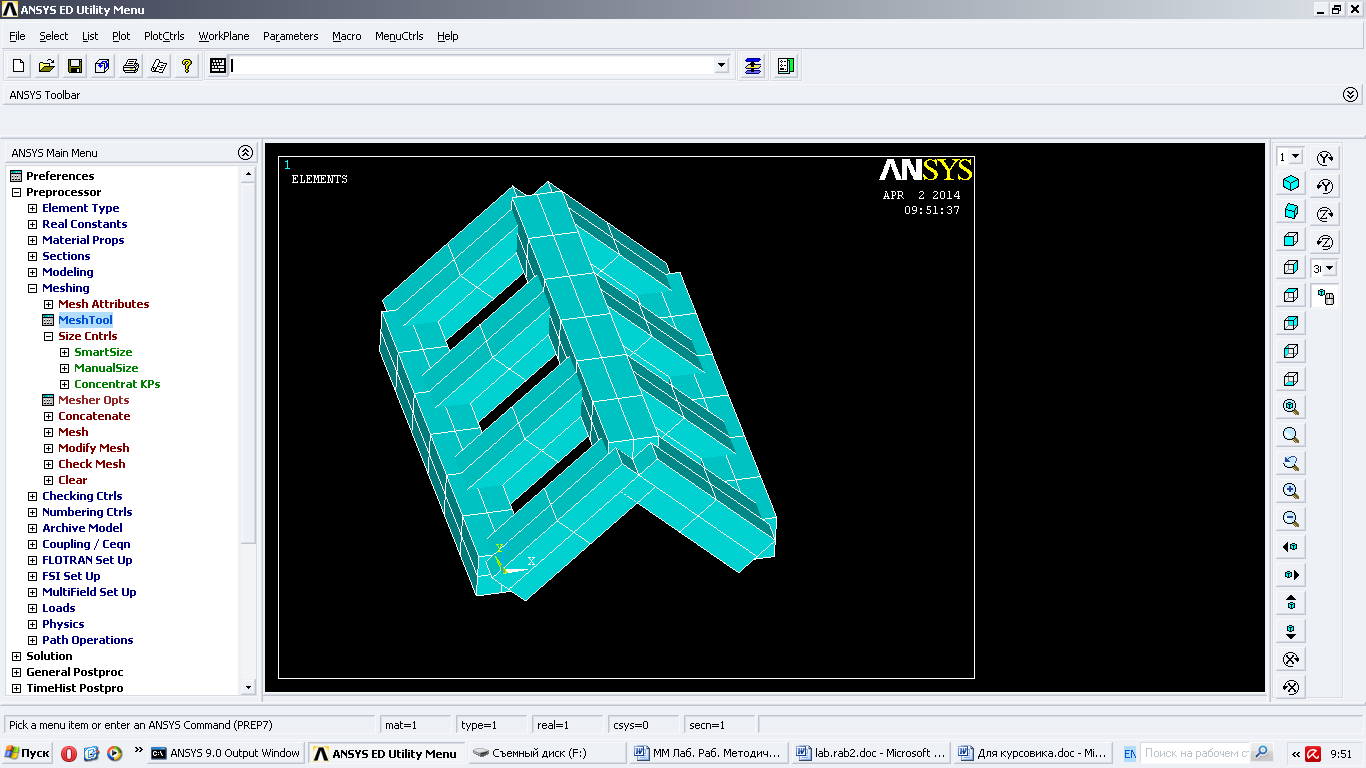Switch to the removable disk F: taskbar window

[x=547, y=754]
